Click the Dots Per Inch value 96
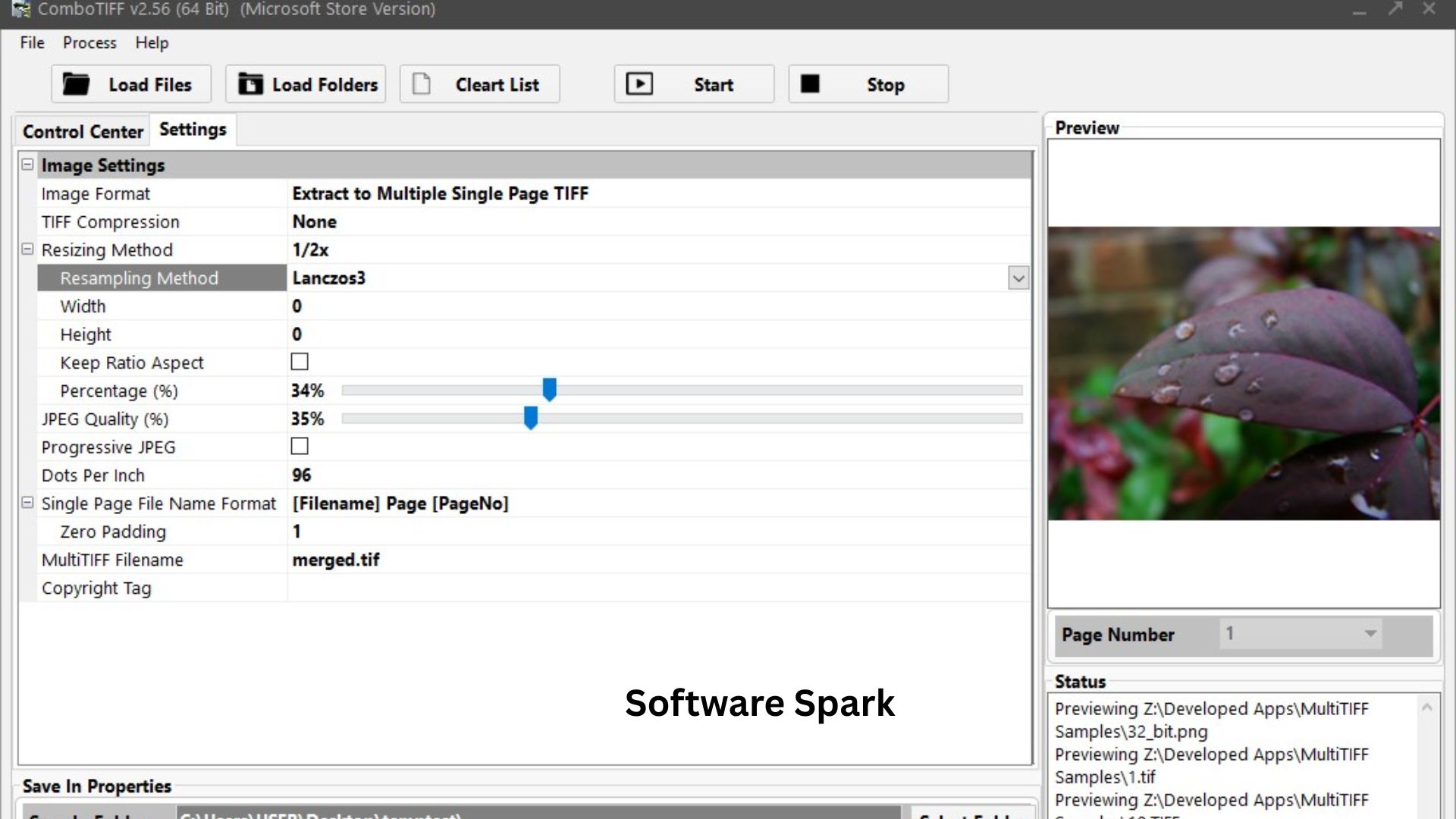Viewport: 1456px width, 819px height. point(302,475)
